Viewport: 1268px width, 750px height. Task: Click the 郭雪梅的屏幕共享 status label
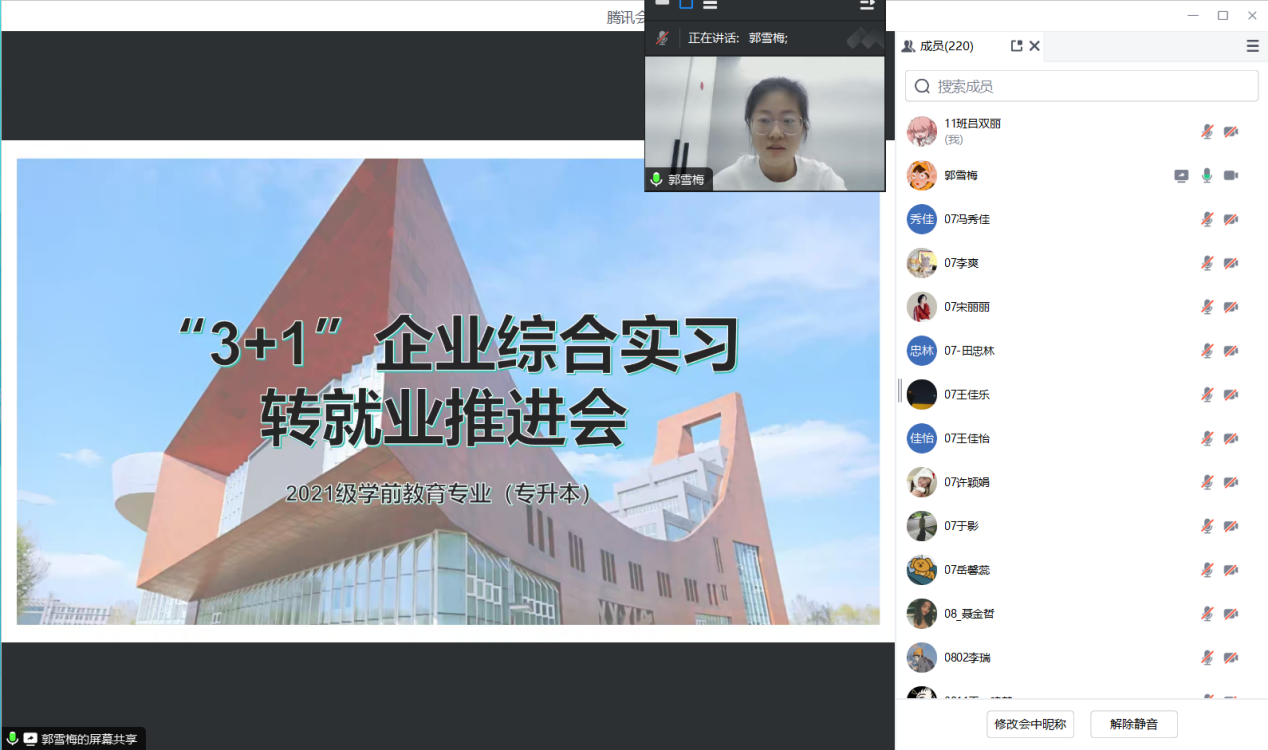coord(89,739)
